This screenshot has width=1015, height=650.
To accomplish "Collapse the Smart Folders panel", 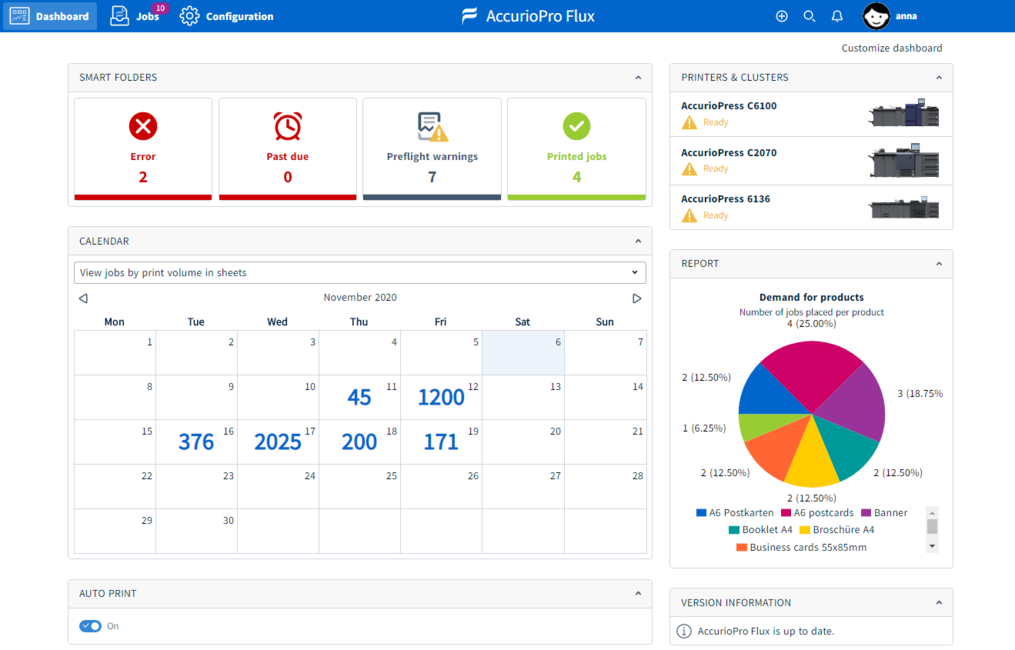I will [638, 78].
